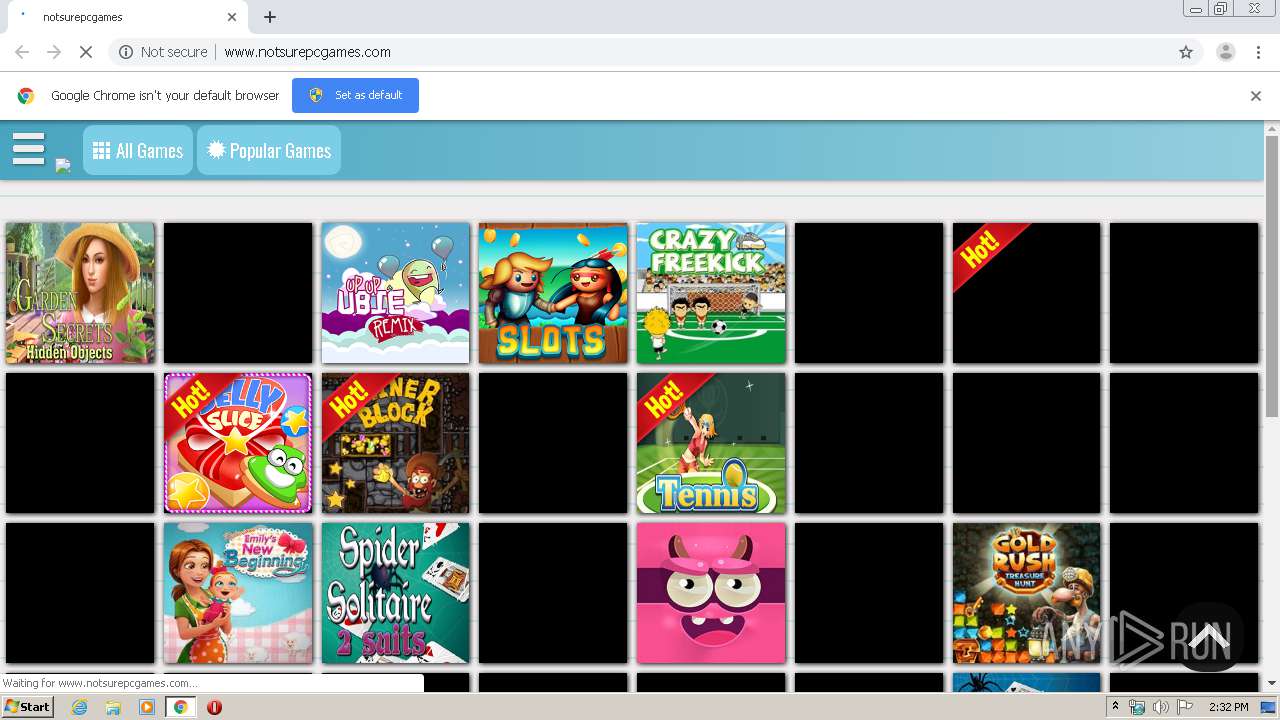The height and width of the screenshot is (720, 1280).
Task: Play Gold Rush Treasure Hunt game
Action: pyautogui.click(x=1026, y=593)
